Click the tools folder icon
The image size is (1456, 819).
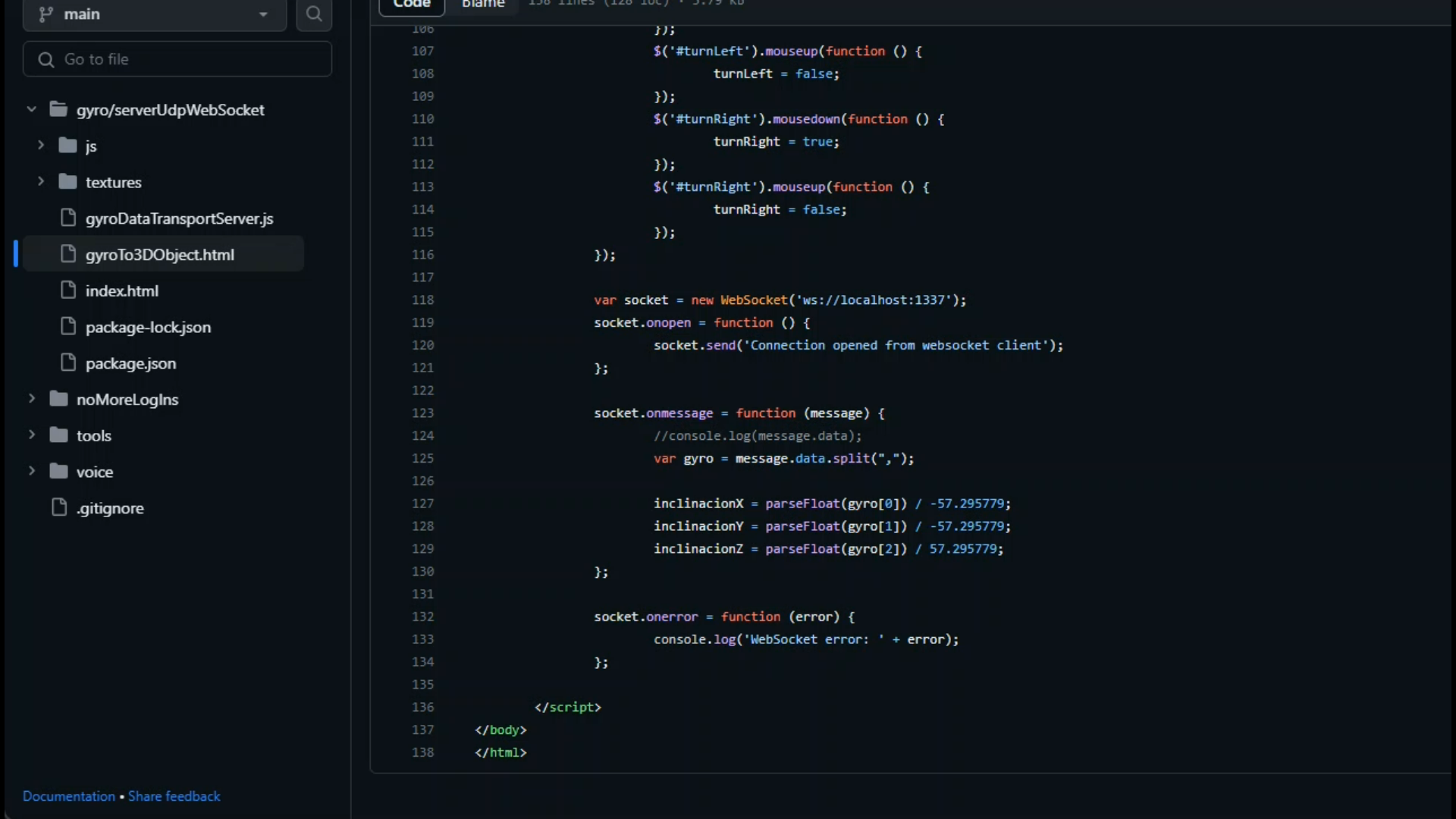pos(59,435)
